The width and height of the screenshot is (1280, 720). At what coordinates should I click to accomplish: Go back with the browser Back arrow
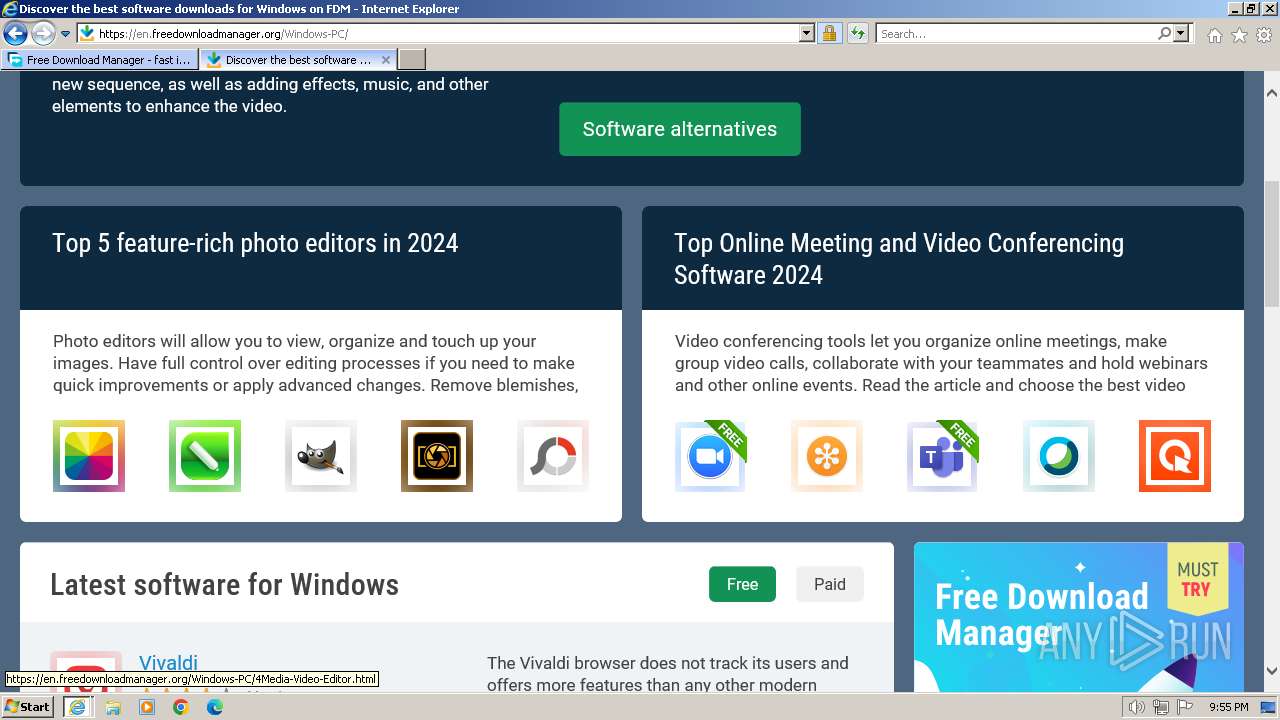pos(15,33)
